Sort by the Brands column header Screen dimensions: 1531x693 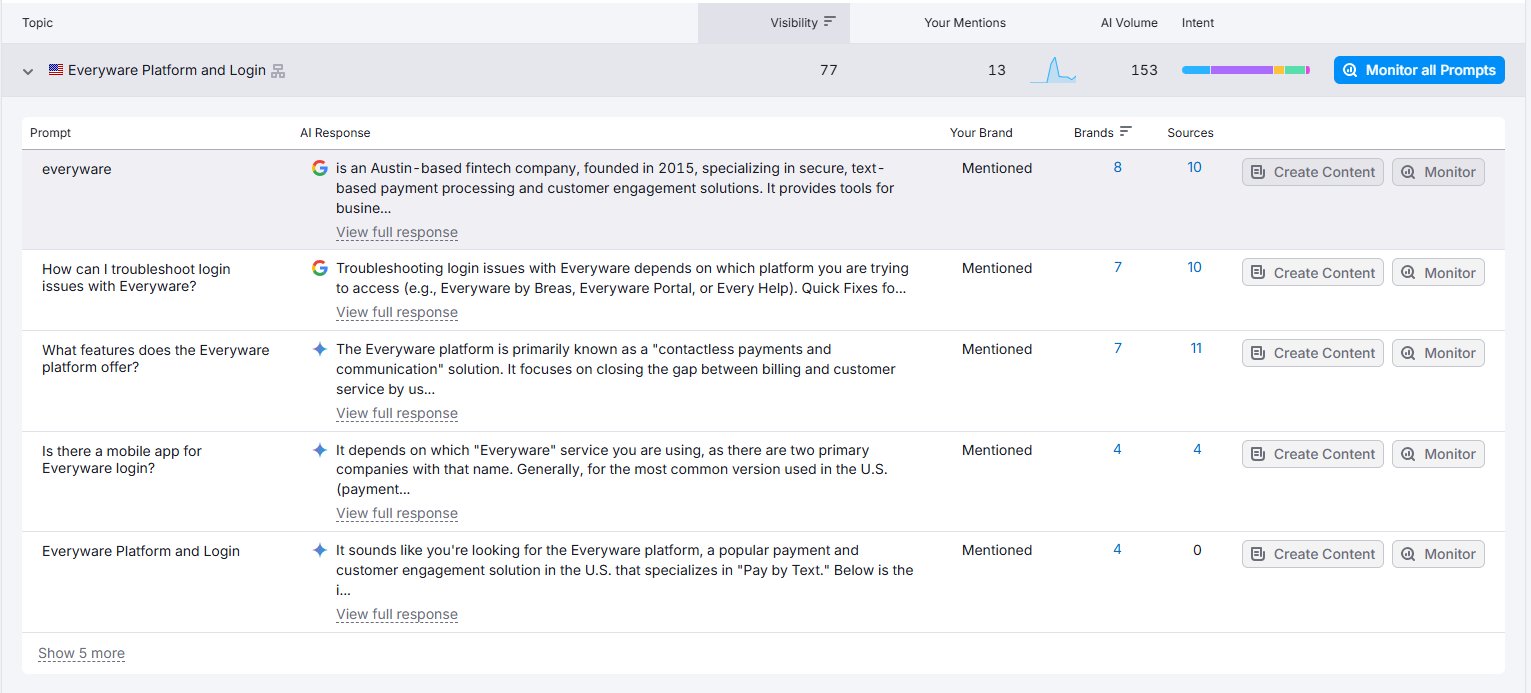pyautogui.click(x=1094, y=132)
